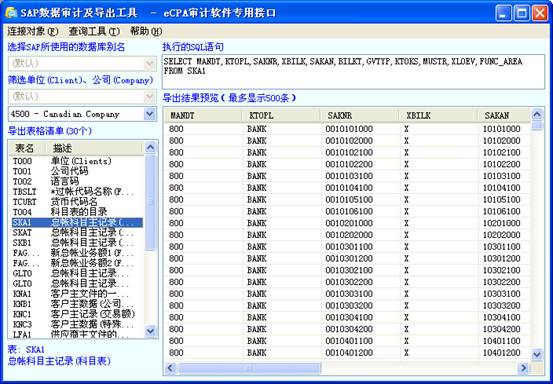Expand the database alias dropdown
Viewport: 553px width, 384px height.
[150, 64]
